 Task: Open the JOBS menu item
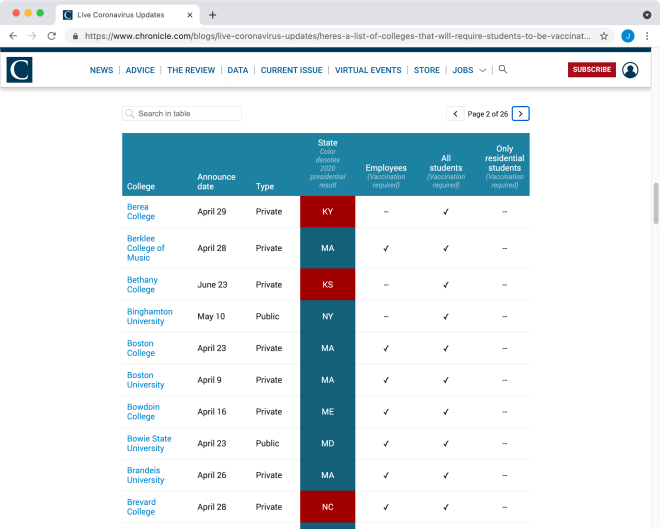(463, 70)
